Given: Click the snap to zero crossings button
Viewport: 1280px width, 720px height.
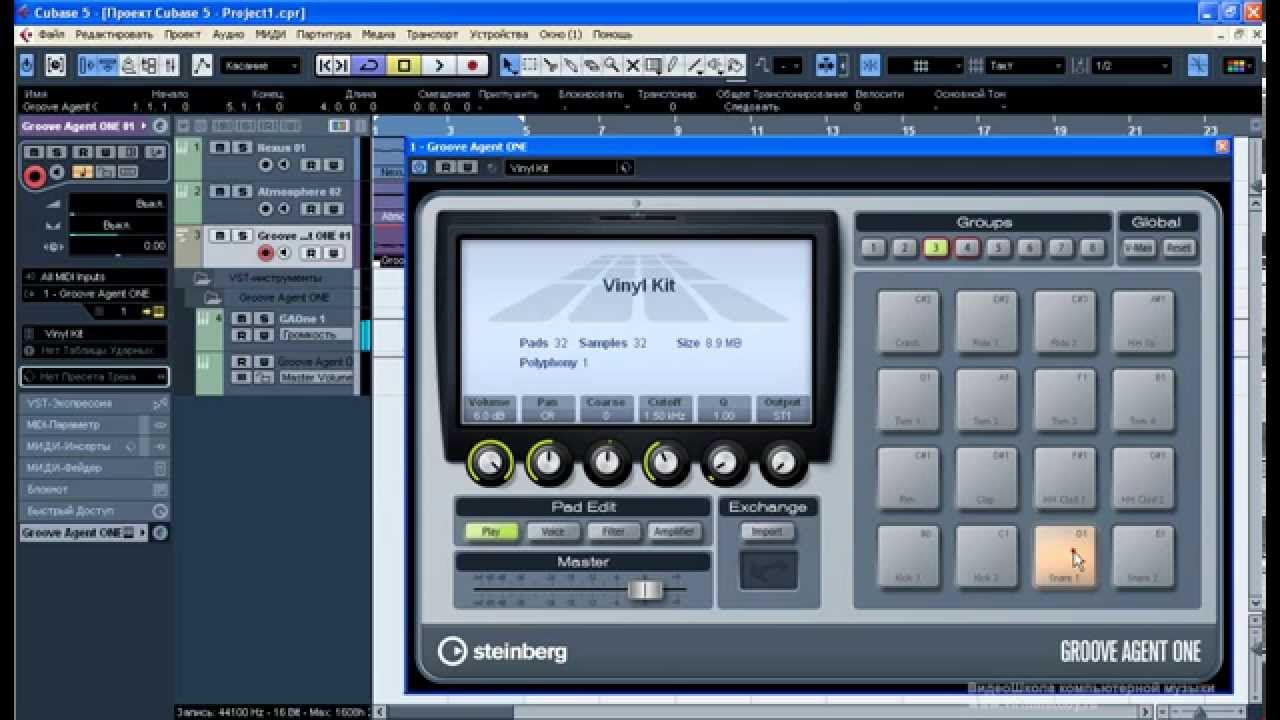Looking at the screenshot, I should (x=1197, y=66).
